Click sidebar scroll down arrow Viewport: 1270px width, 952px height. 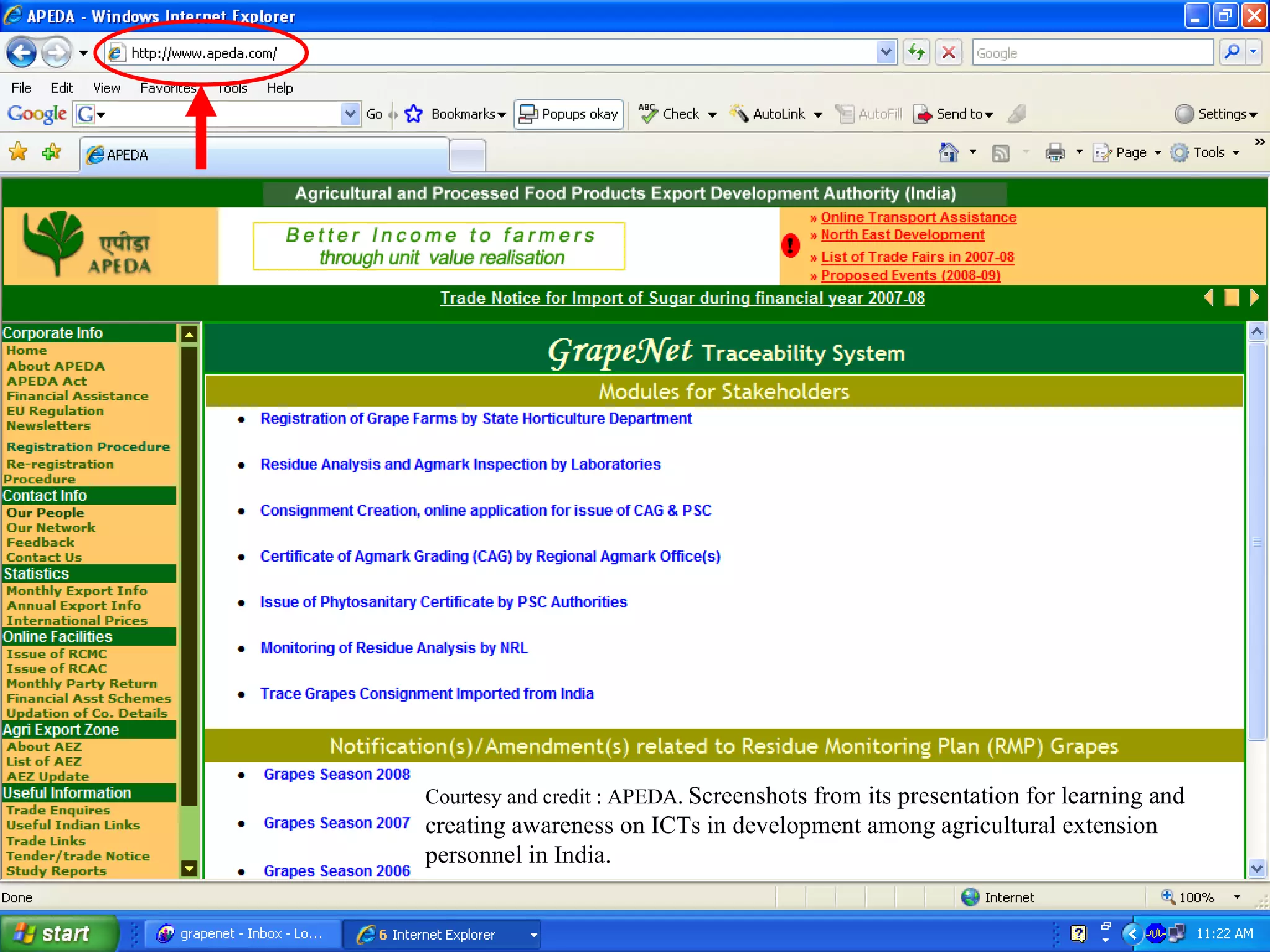pyautogui.click(x=189, y=868)
